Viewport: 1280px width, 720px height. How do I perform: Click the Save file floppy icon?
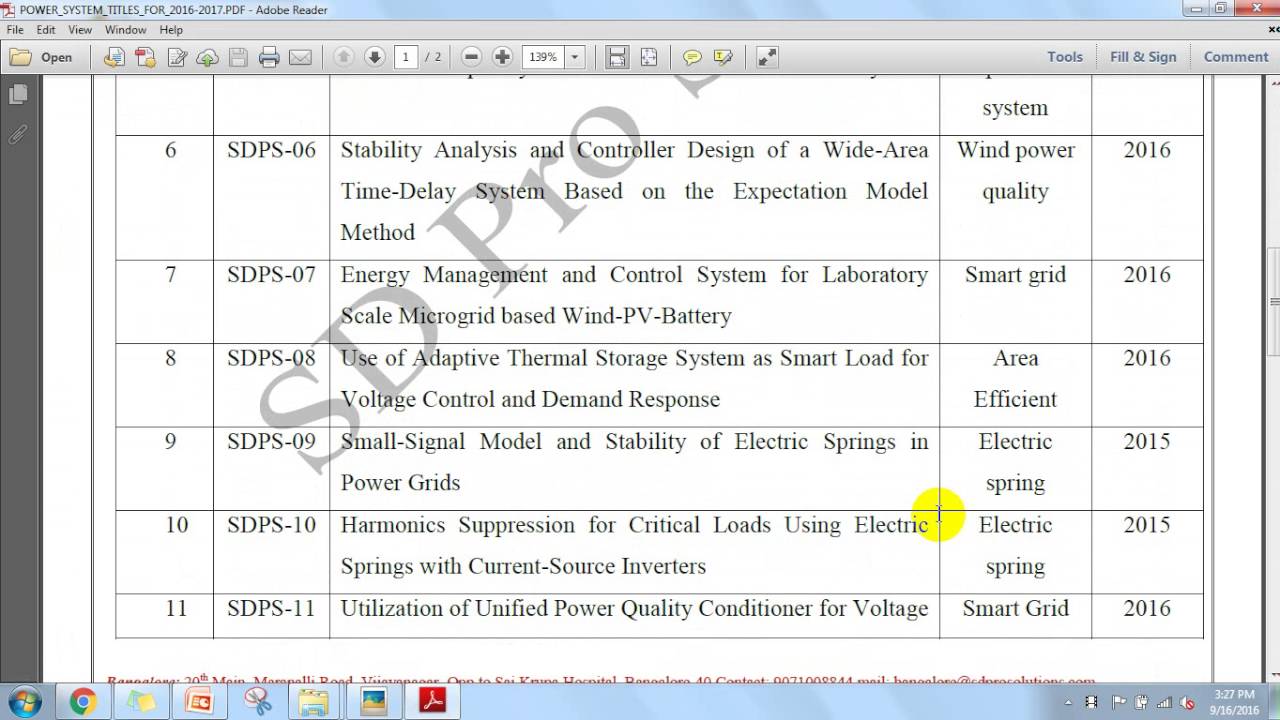(238, 57)
